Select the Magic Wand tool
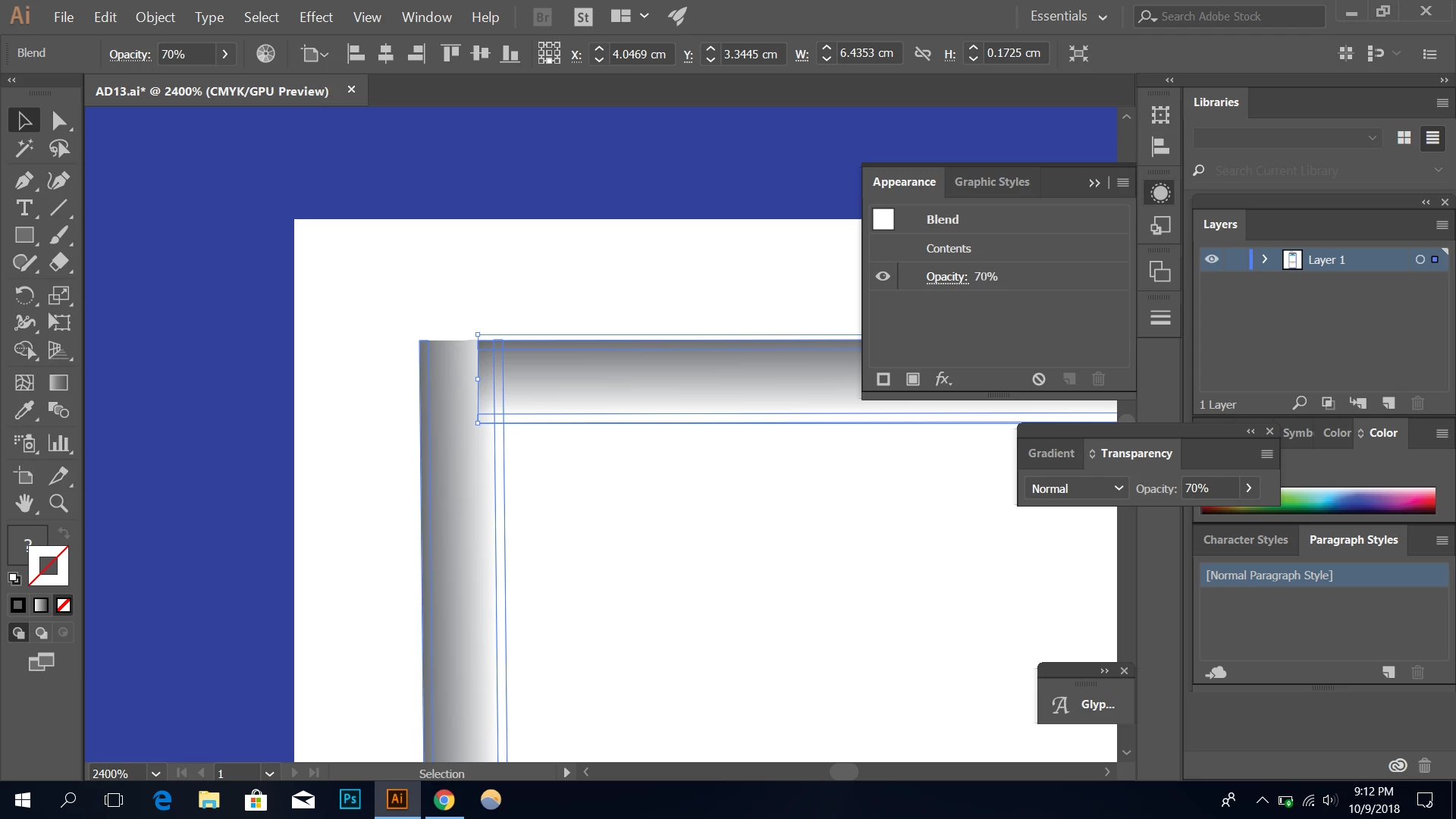Screen dimensions: 1456x819 (24, 148)
